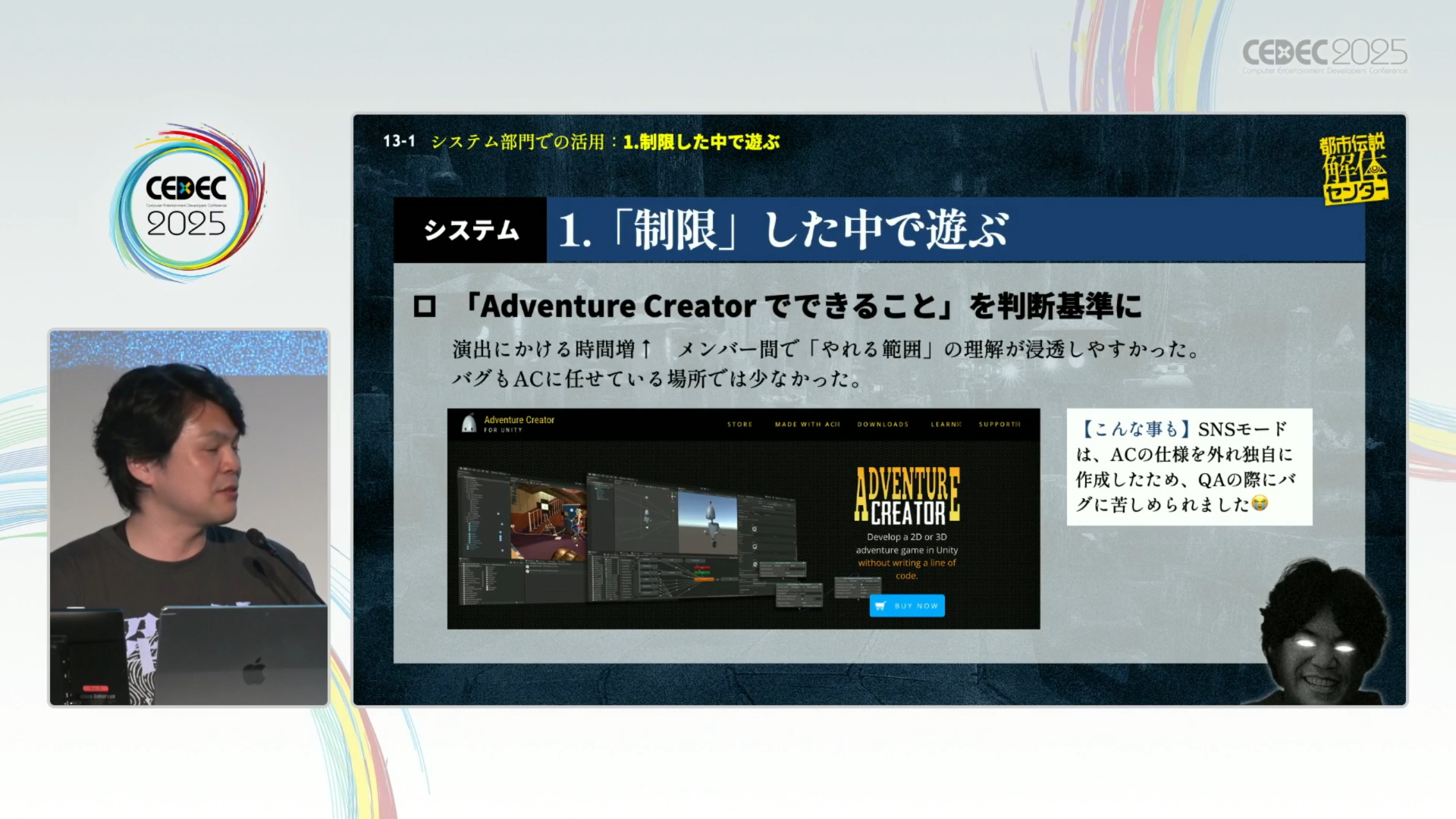The image size is (1456, 819).
Task: Click the Adventure Creator robot logo icon
Action: (x=469, y=424)
